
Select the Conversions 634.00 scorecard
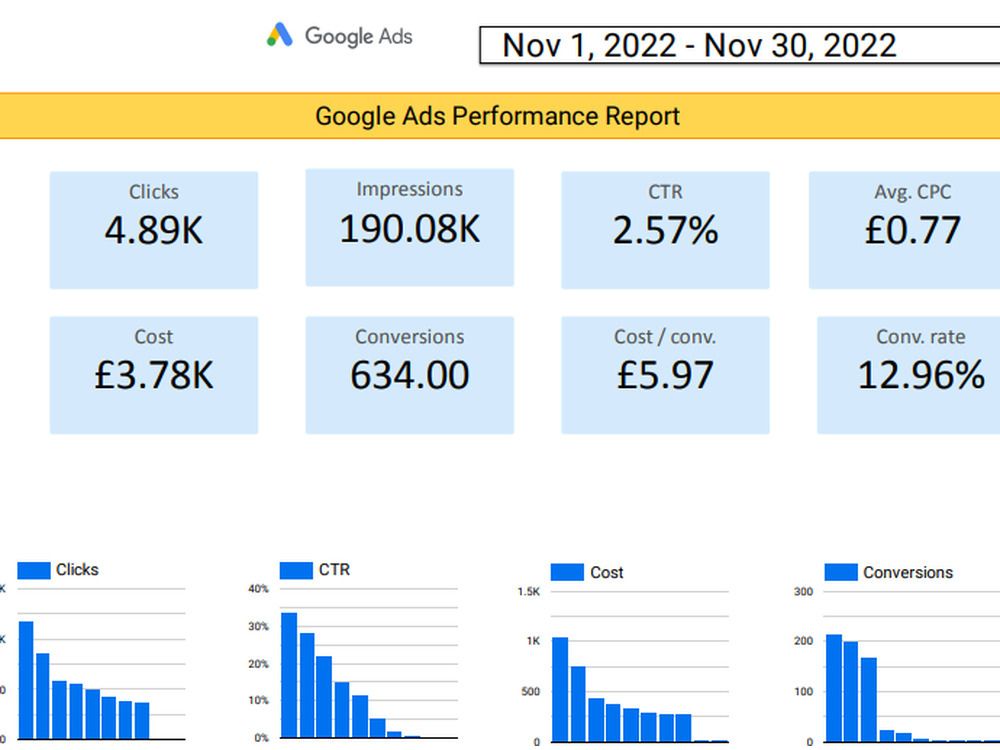[409, 375]
